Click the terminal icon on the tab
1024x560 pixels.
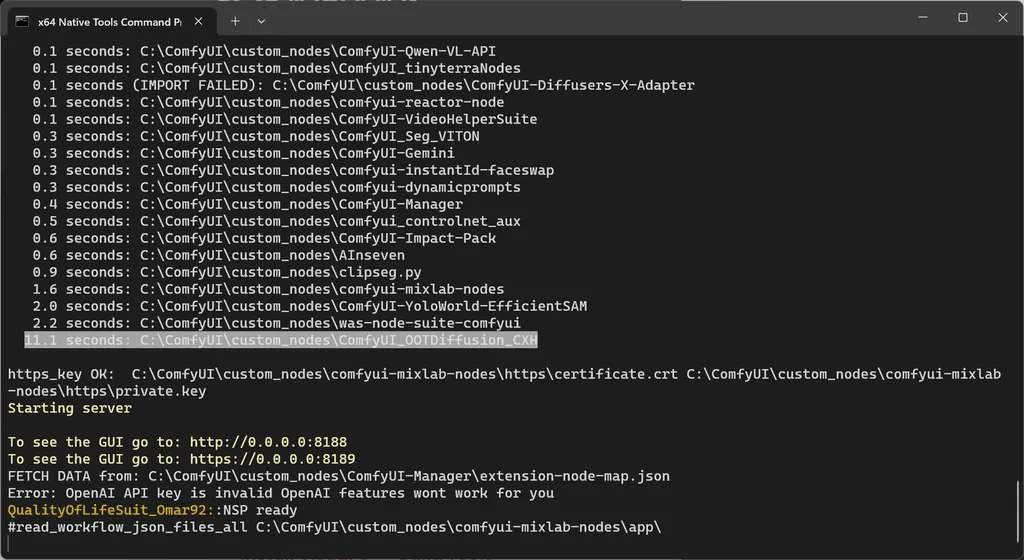(x=22, y=22)
